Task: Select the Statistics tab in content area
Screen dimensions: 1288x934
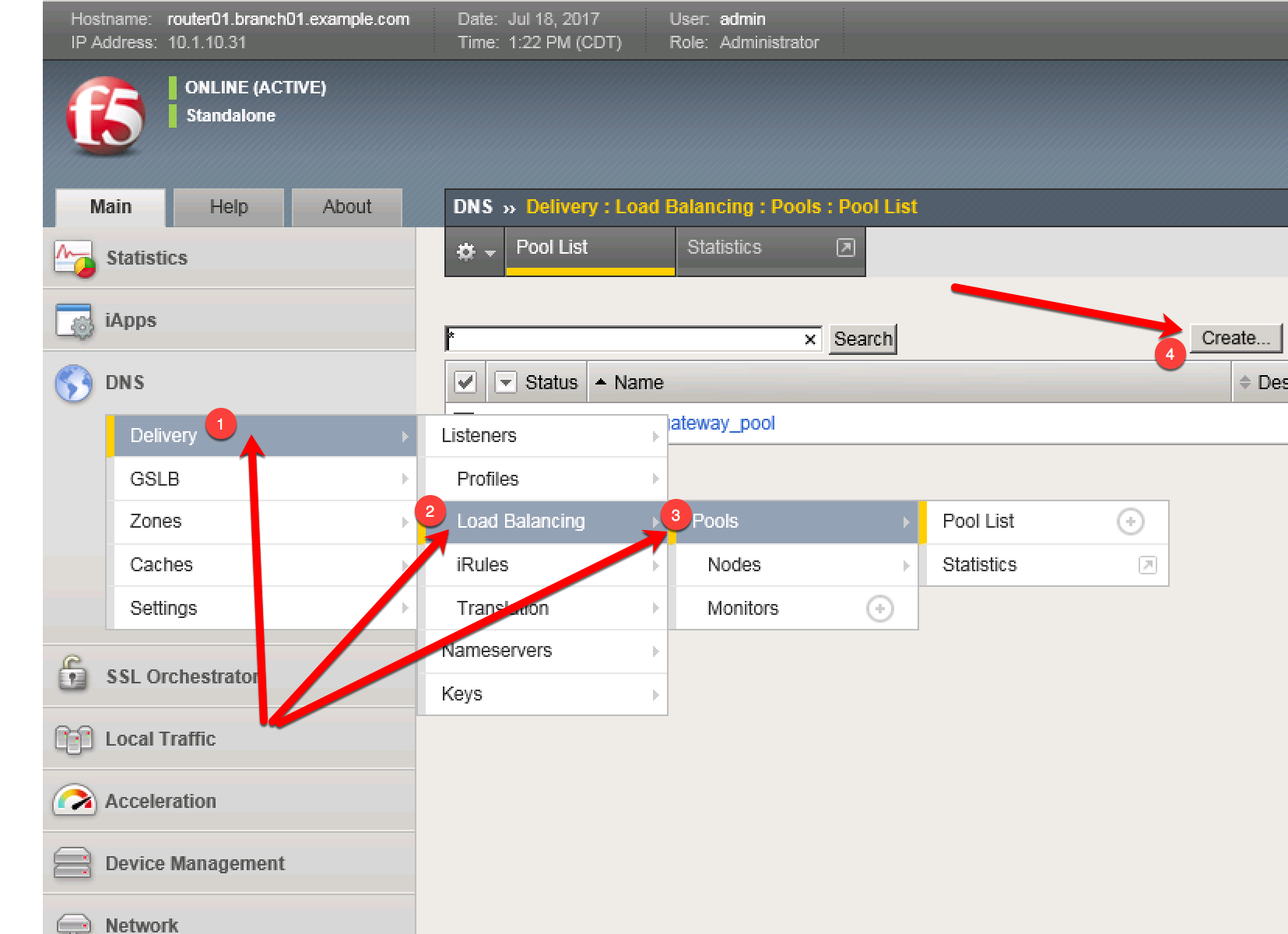Action: click(770, 251)
